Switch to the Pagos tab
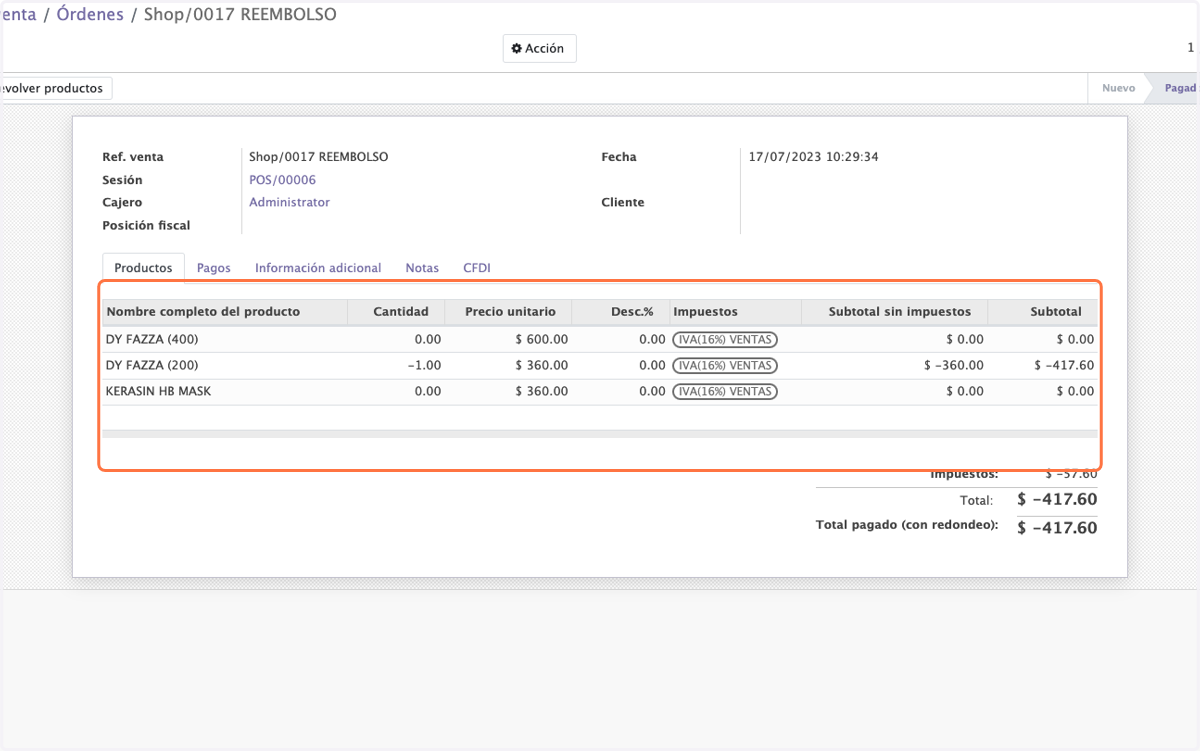 point(214,268)
